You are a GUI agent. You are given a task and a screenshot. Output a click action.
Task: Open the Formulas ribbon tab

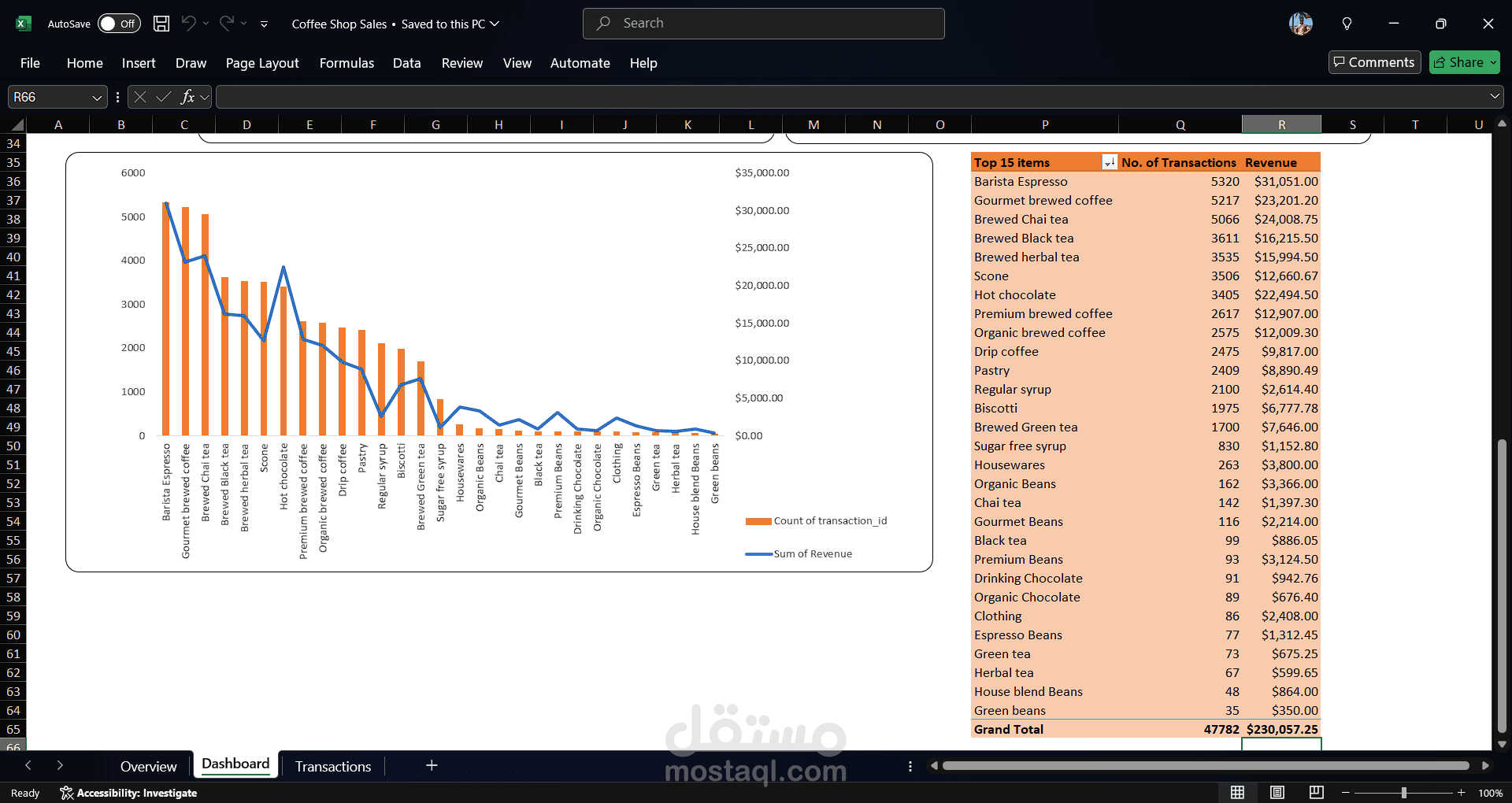(x=346, y=63)
